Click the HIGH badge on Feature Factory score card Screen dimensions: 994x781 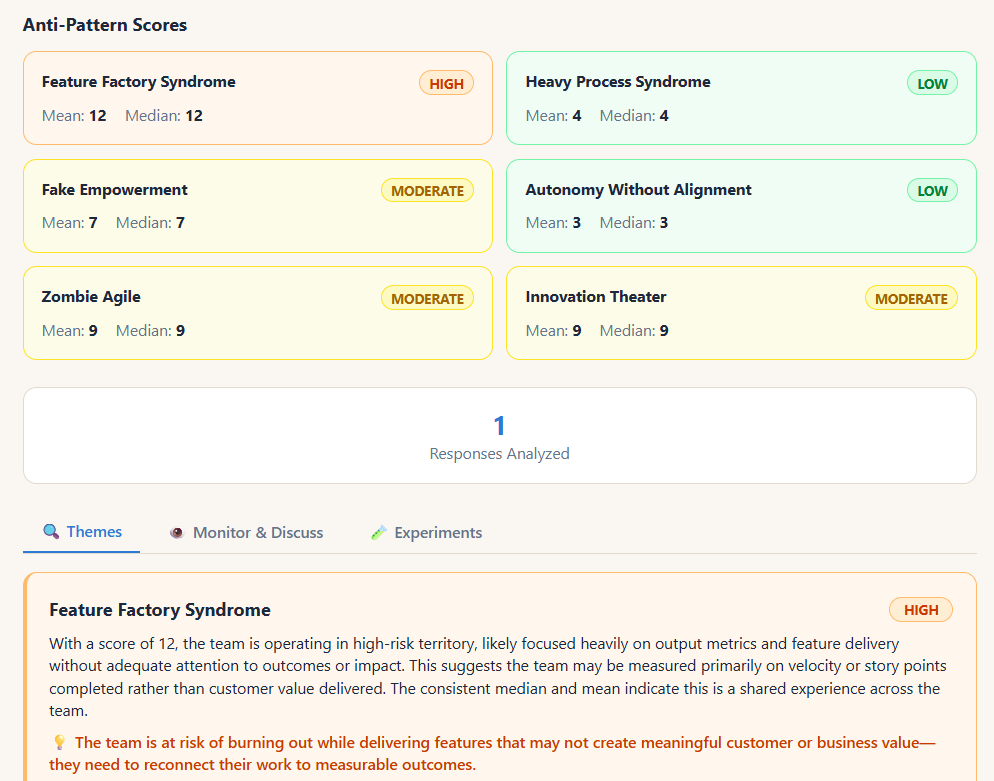(x=446, y=83)
